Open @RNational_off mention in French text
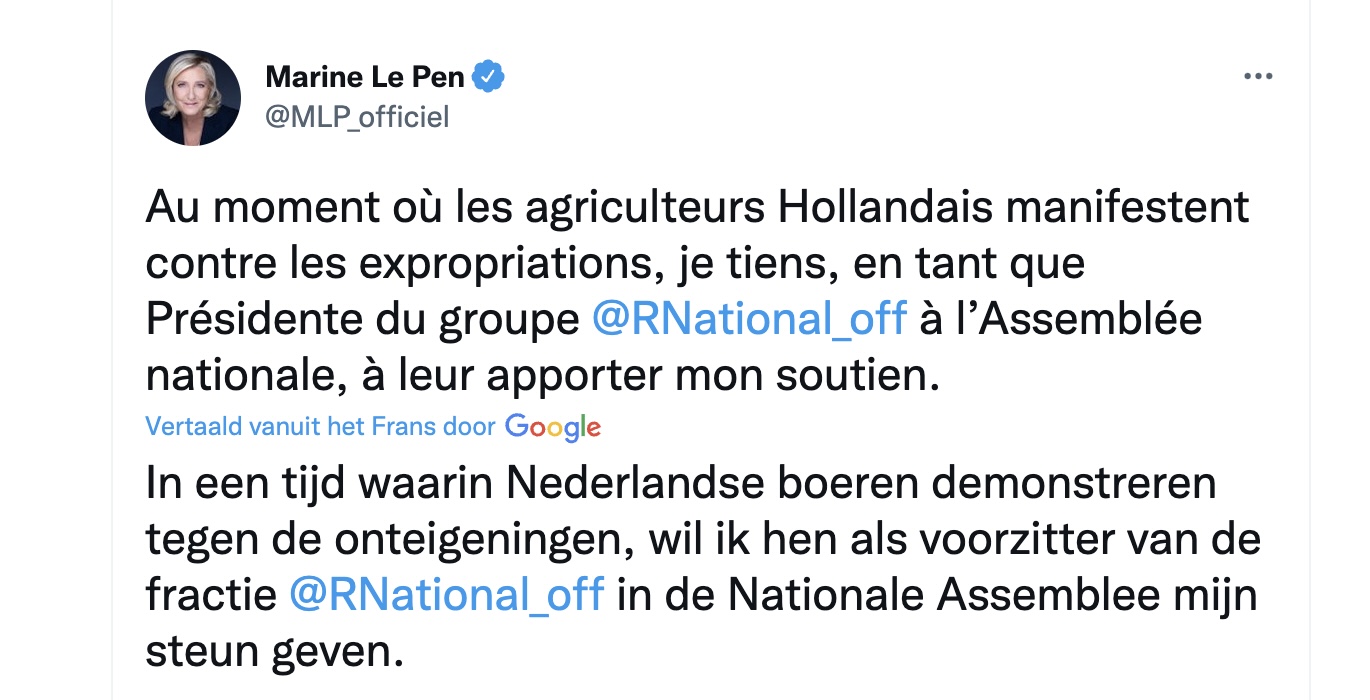Image resolution: width=1370 pixels, height=700 pixels. point(749,319)
